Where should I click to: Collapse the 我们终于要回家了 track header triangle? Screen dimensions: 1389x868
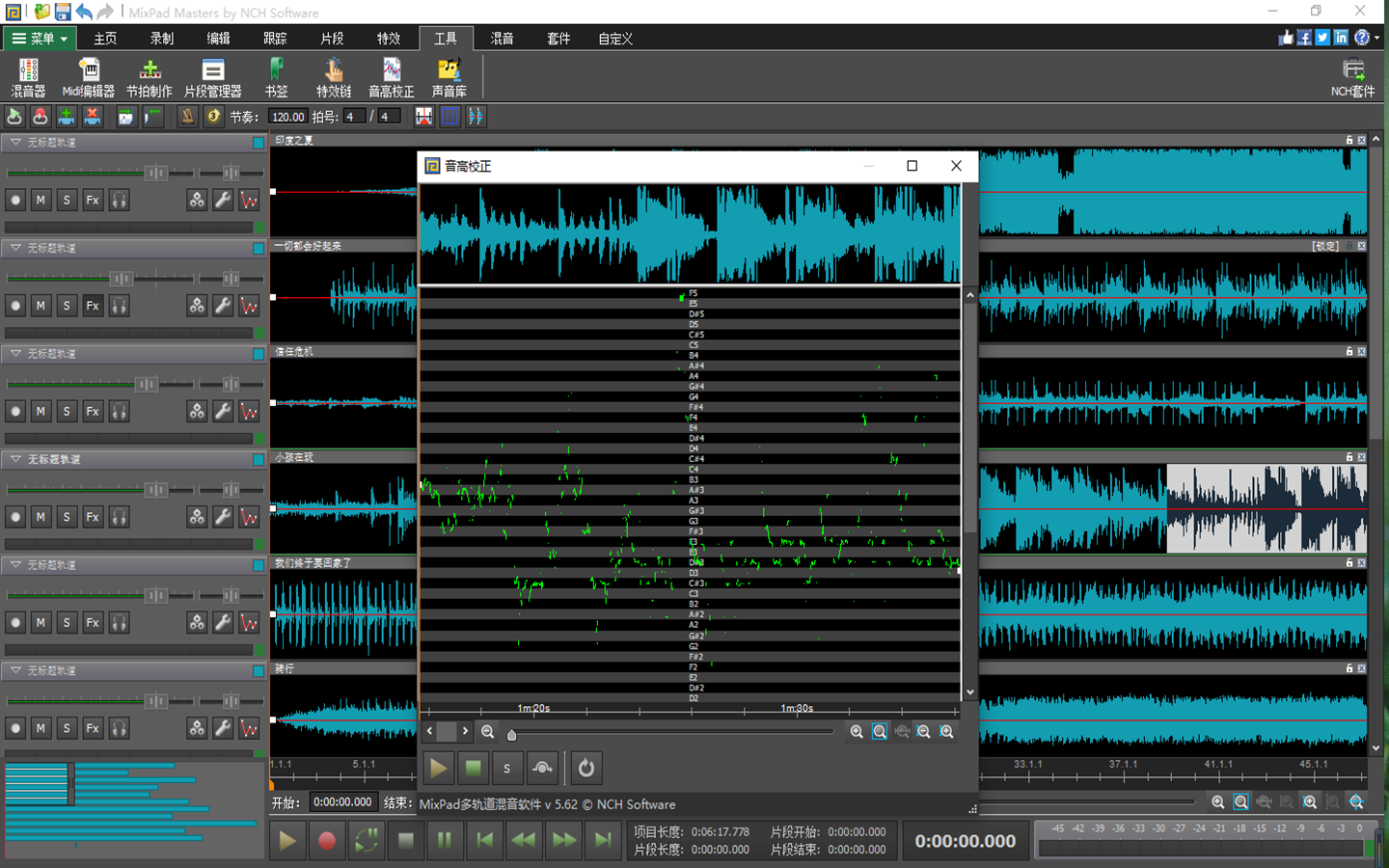(15, 564)
